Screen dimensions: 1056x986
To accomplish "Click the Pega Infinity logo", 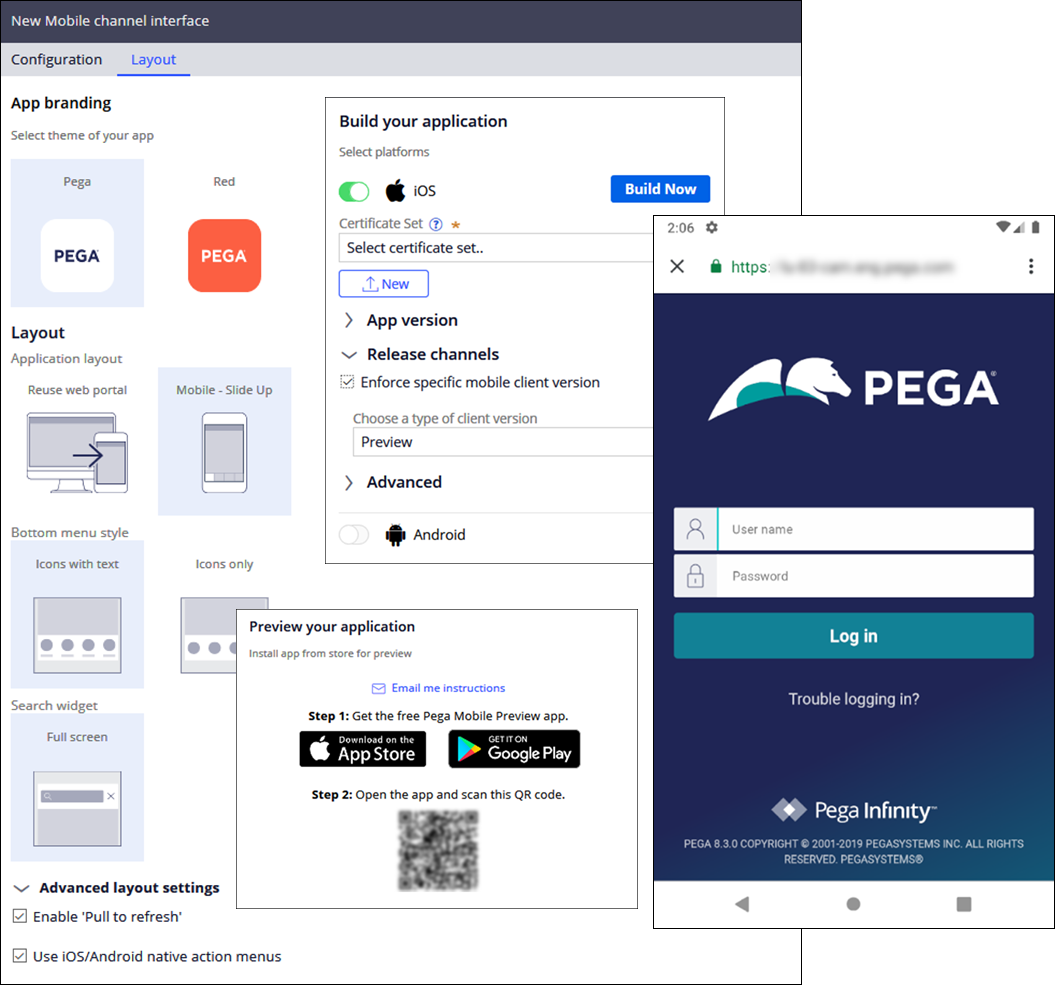I will pos(854,810).
